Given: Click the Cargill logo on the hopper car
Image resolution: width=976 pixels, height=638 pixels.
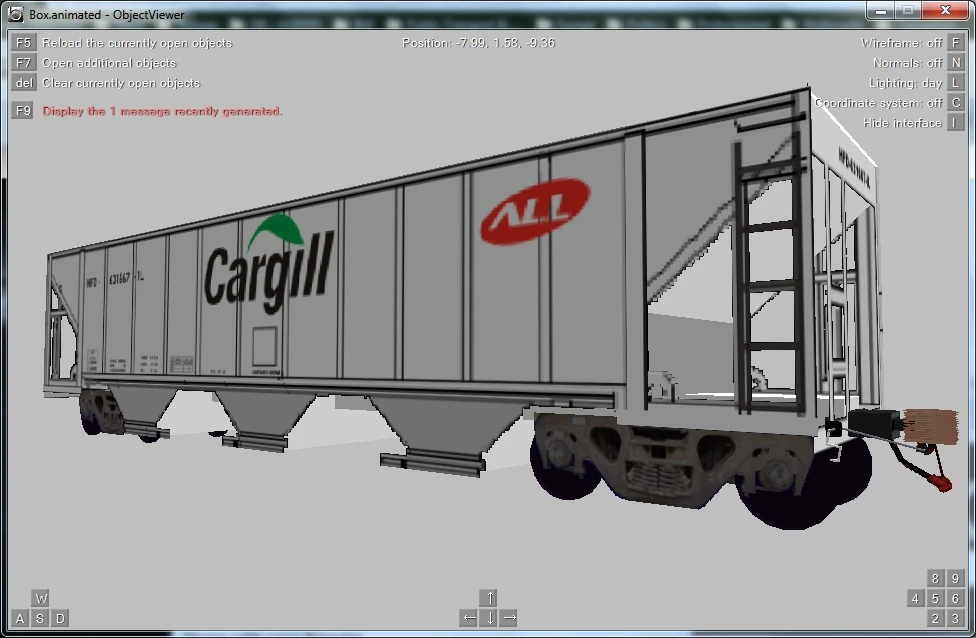Looking at the screenshot, I should coord(269,265).
